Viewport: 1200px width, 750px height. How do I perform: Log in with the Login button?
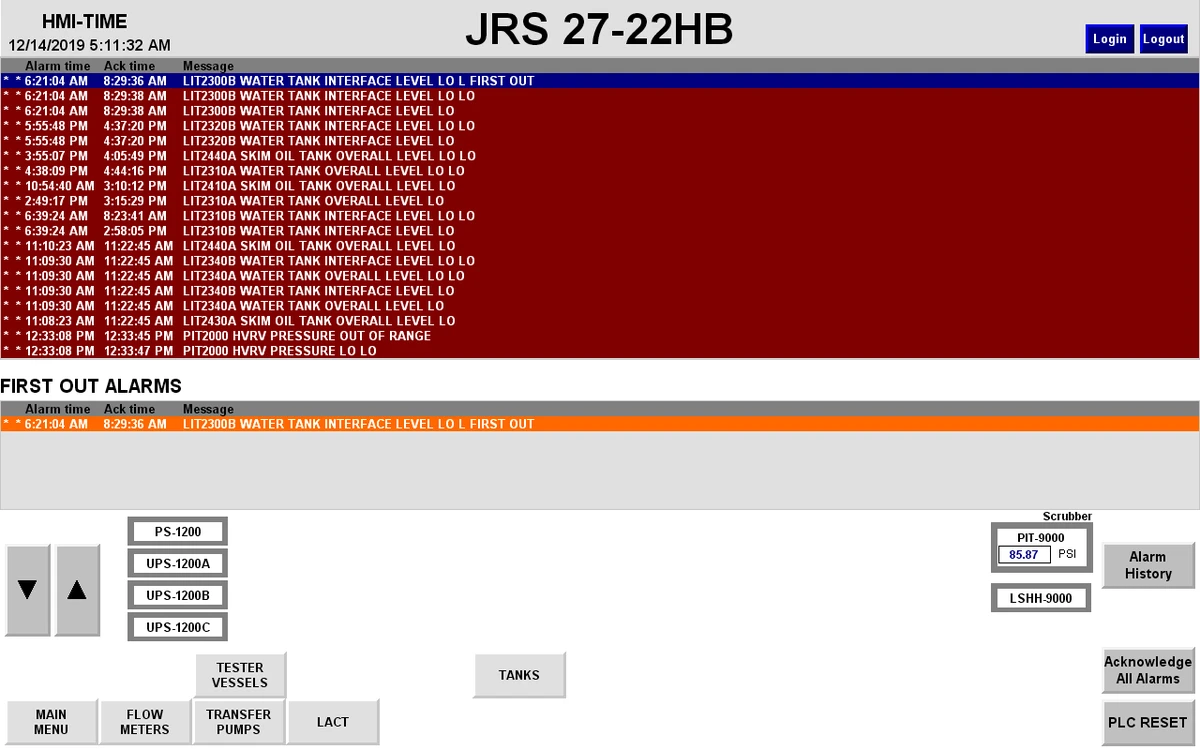pos(1109,39)
